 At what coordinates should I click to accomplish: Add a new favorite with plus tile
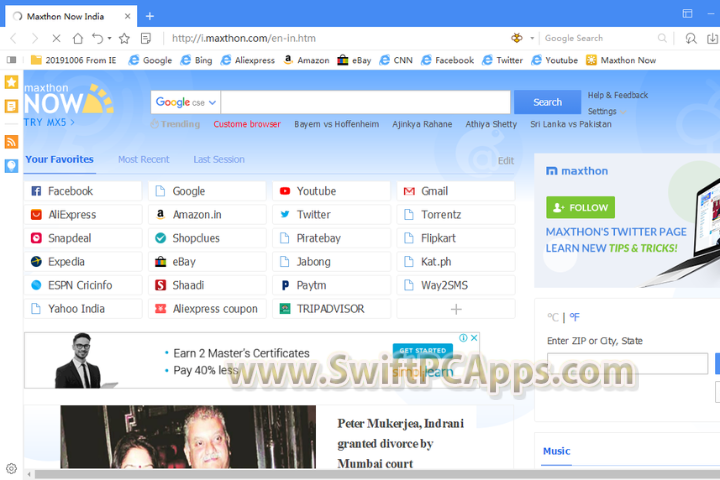[456, 309]
